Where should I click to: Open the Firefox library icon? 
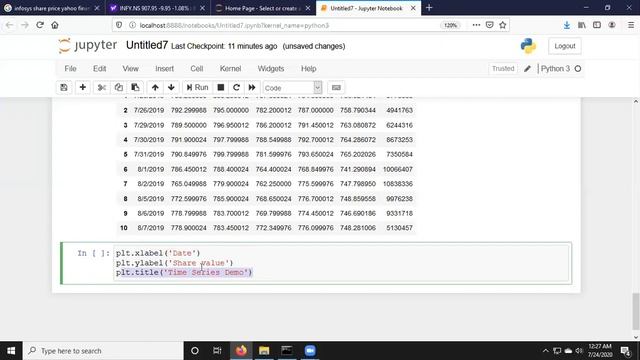click(x=582, y=25)
